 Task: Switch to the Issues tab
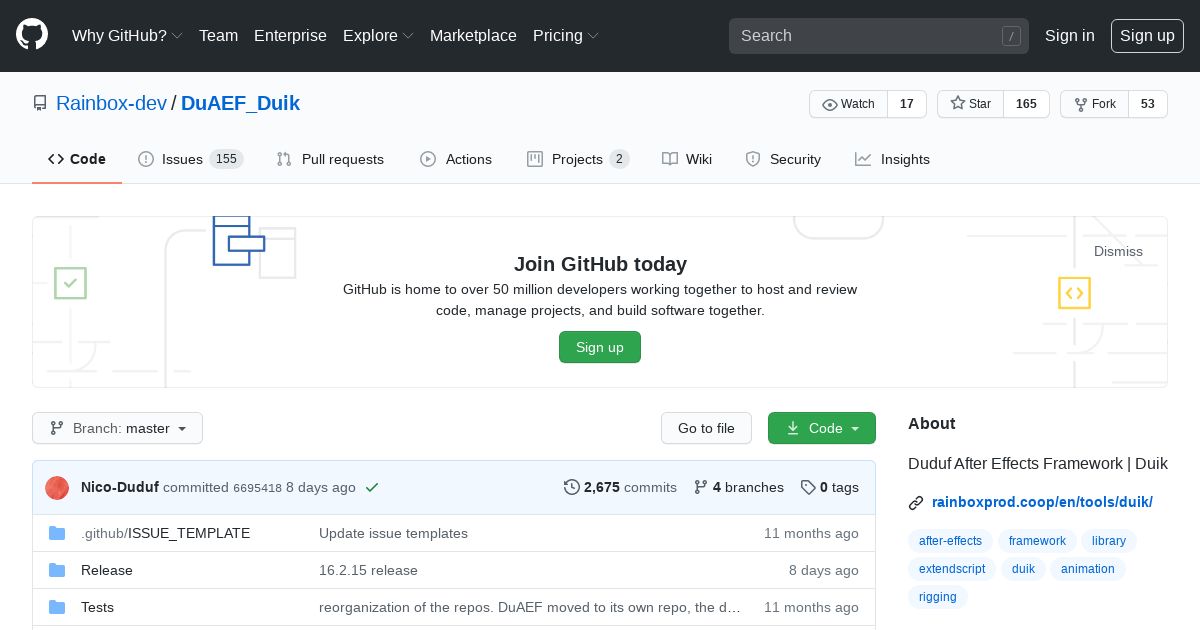(x=190, y=159)
